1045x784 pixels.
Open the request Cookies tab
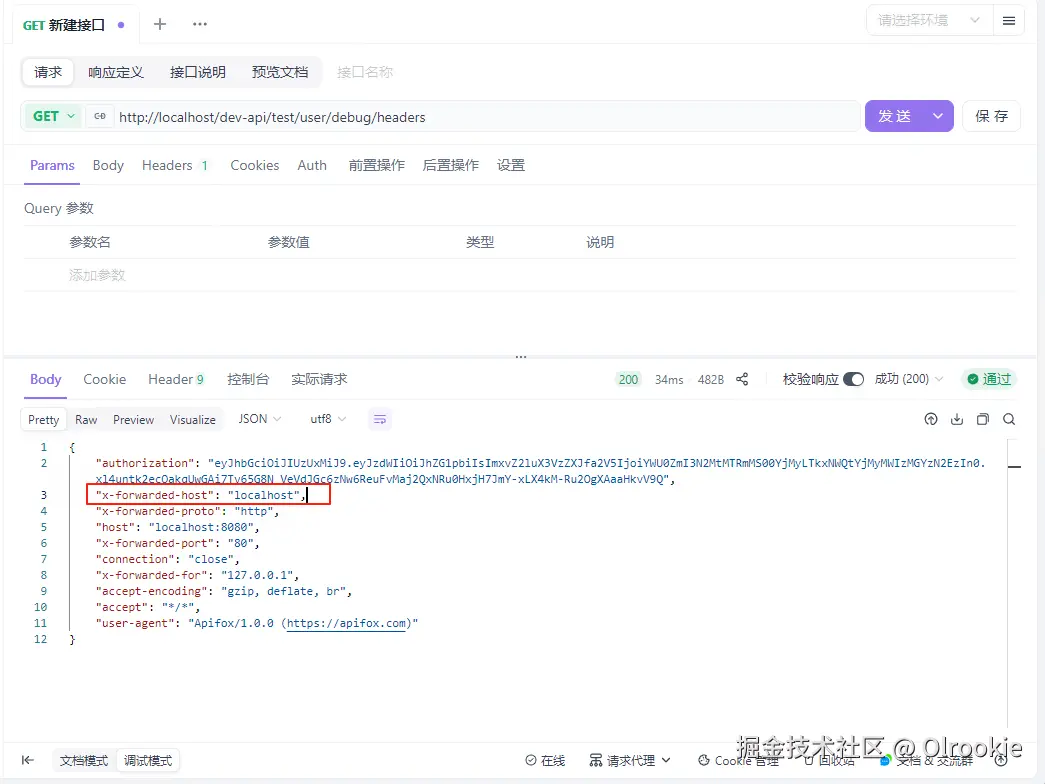(x=255, y=165)
